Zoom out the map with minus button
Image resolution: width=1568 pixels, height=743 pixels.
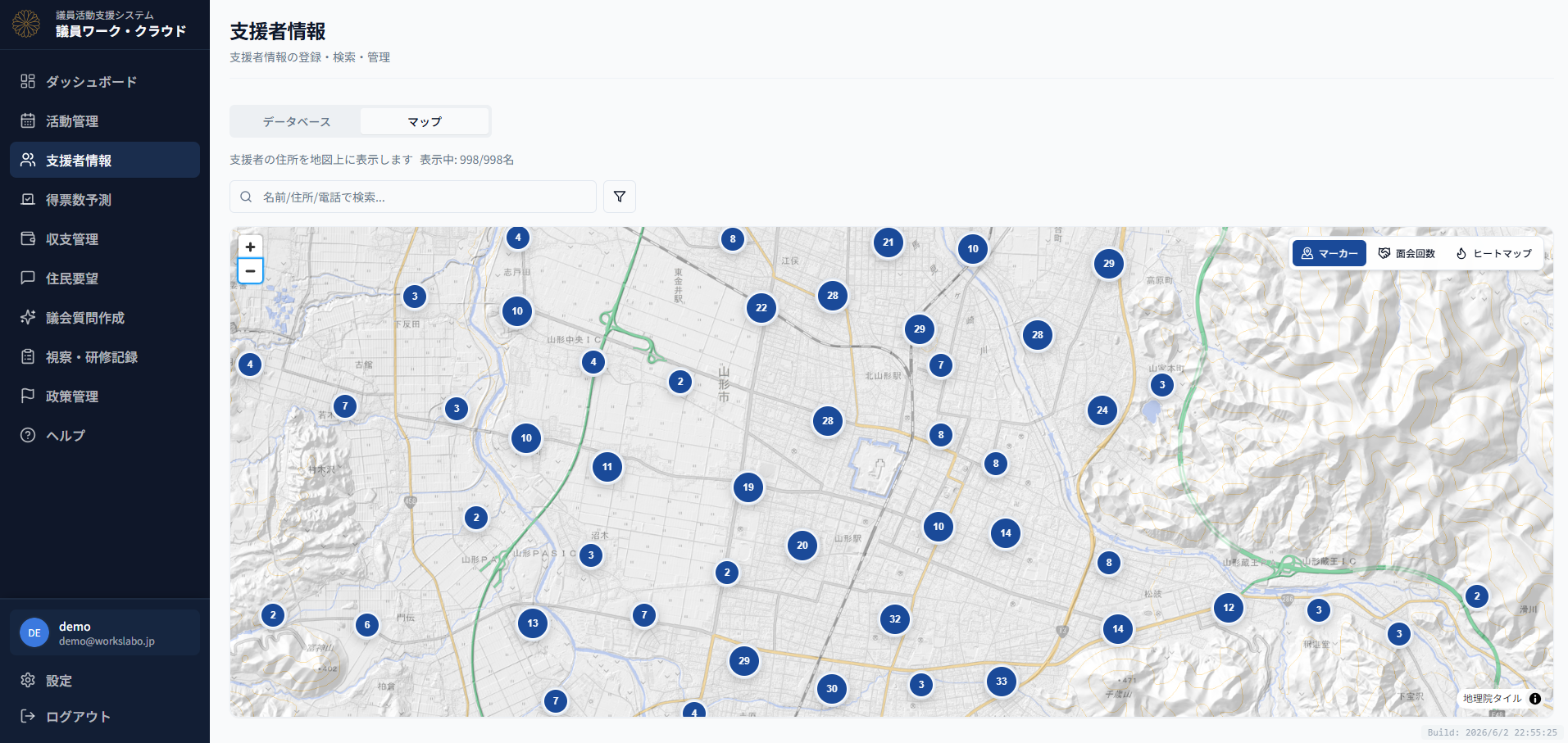pos(250,270)
